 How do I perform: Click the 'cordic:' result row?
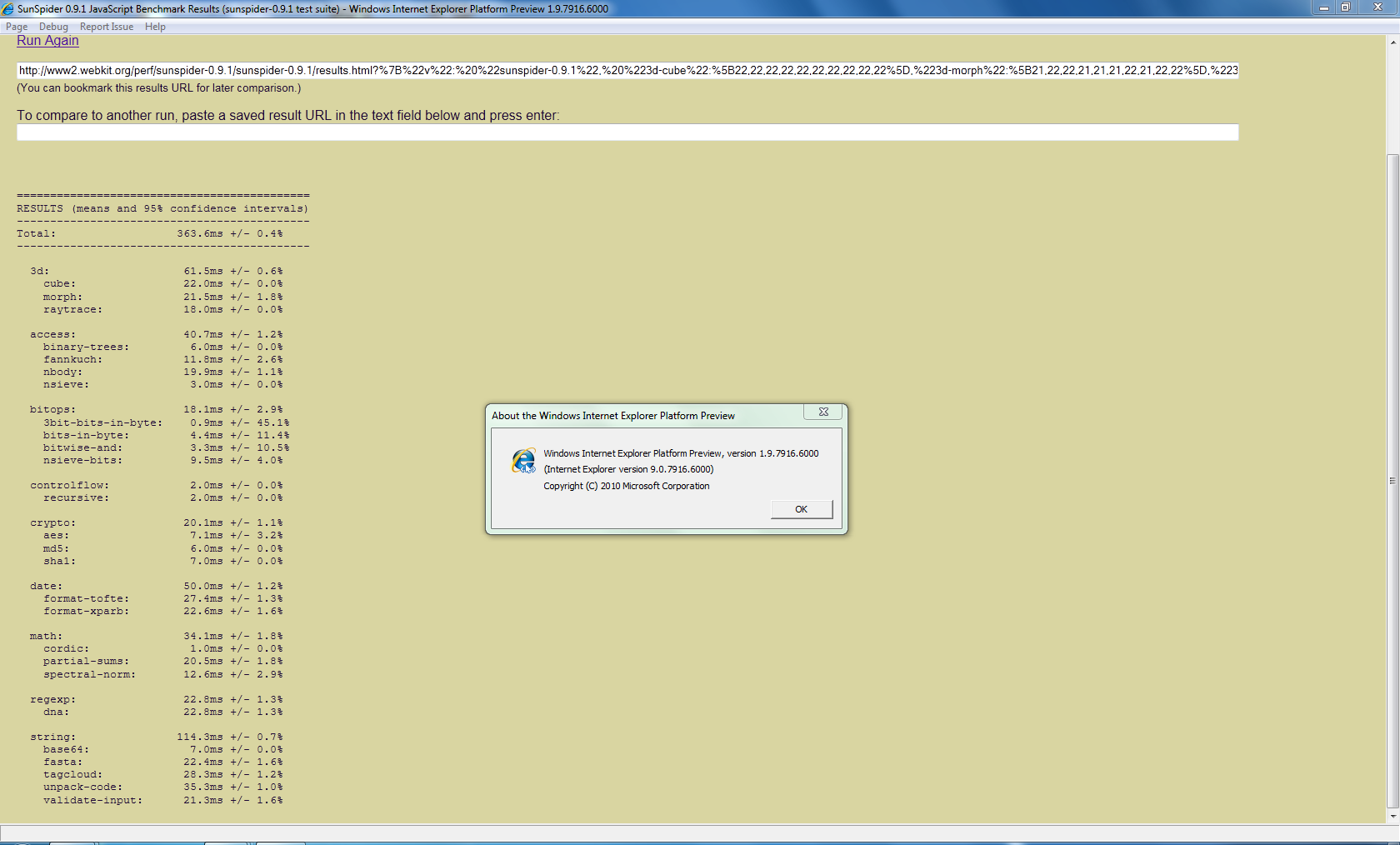pos(163,649)
